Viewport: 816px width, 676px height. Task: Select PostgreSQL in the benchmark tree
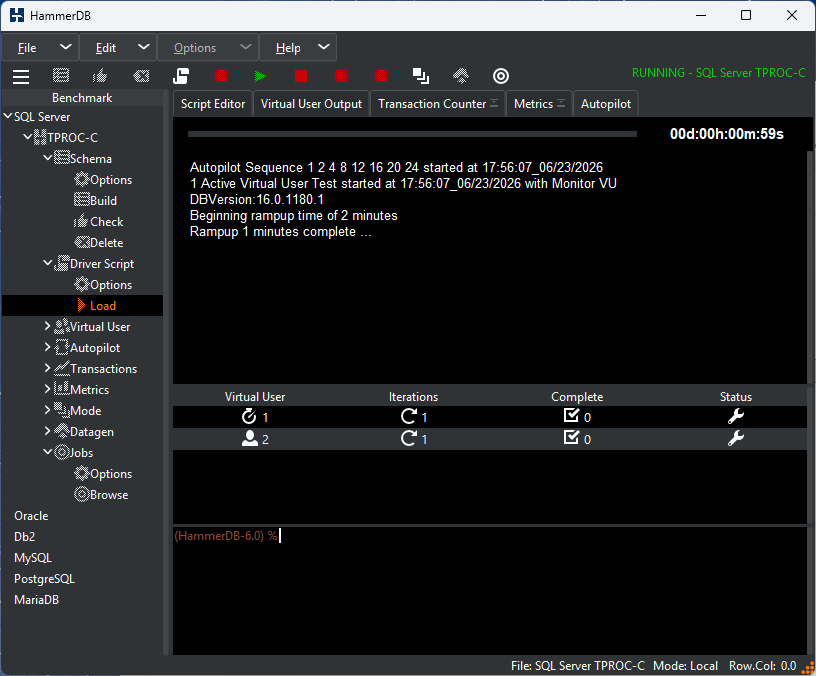pyautogui.click(x=44, y=579)
